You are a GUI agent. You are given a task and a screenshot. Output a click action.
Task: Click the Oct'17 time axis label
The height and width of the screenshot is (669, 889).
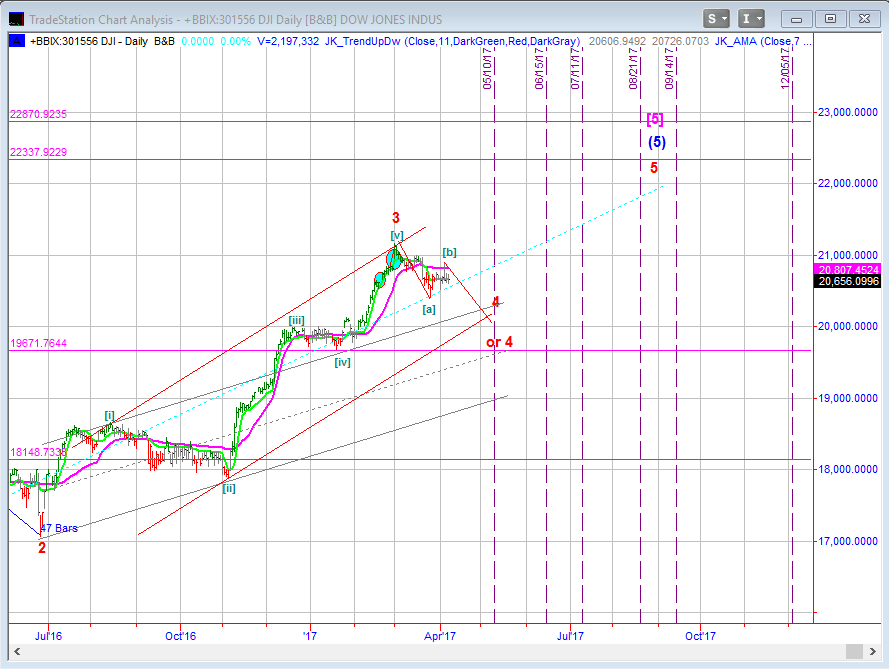pos(700,636)
